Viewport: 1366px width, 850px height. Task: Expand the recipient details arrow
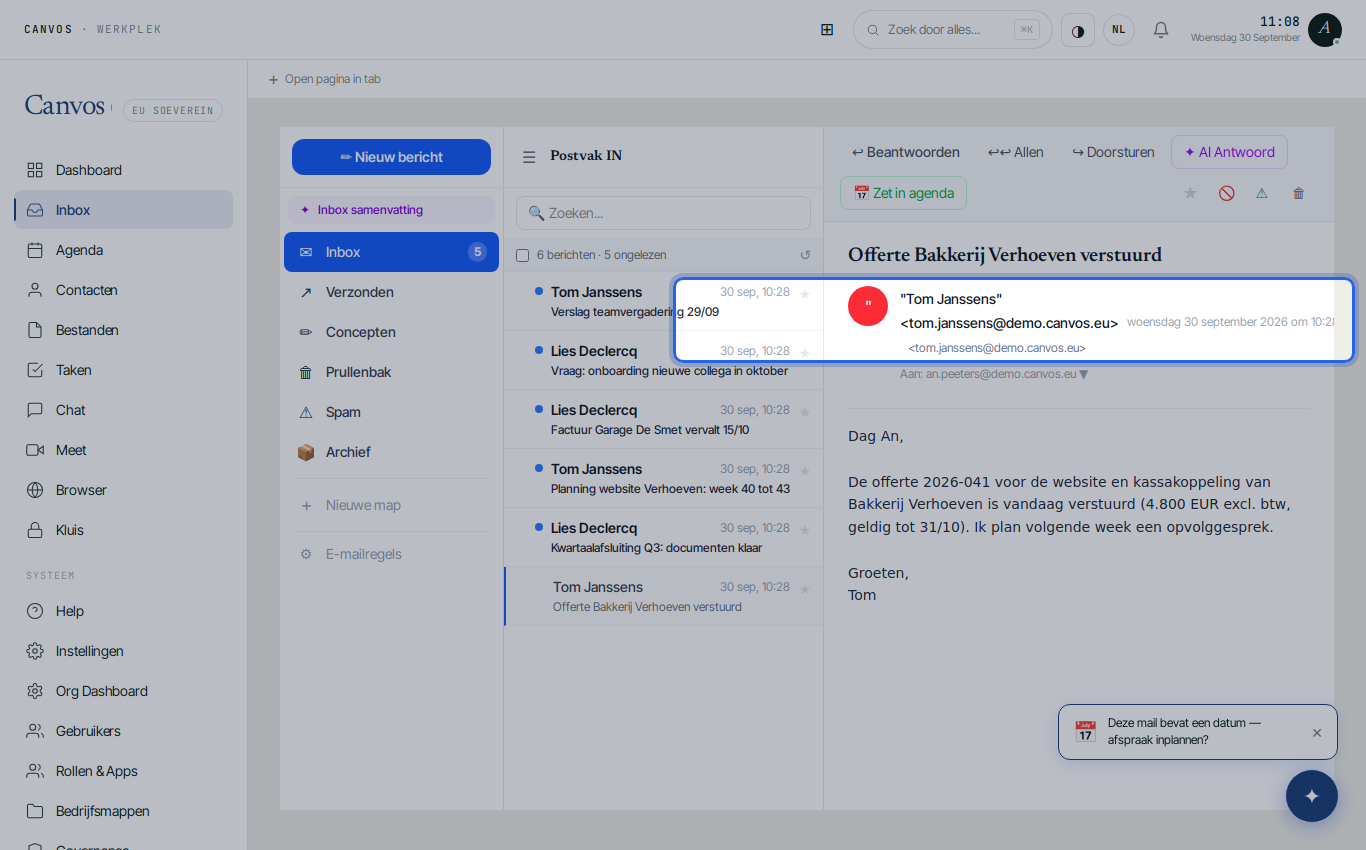click(x=1084, y=374)
